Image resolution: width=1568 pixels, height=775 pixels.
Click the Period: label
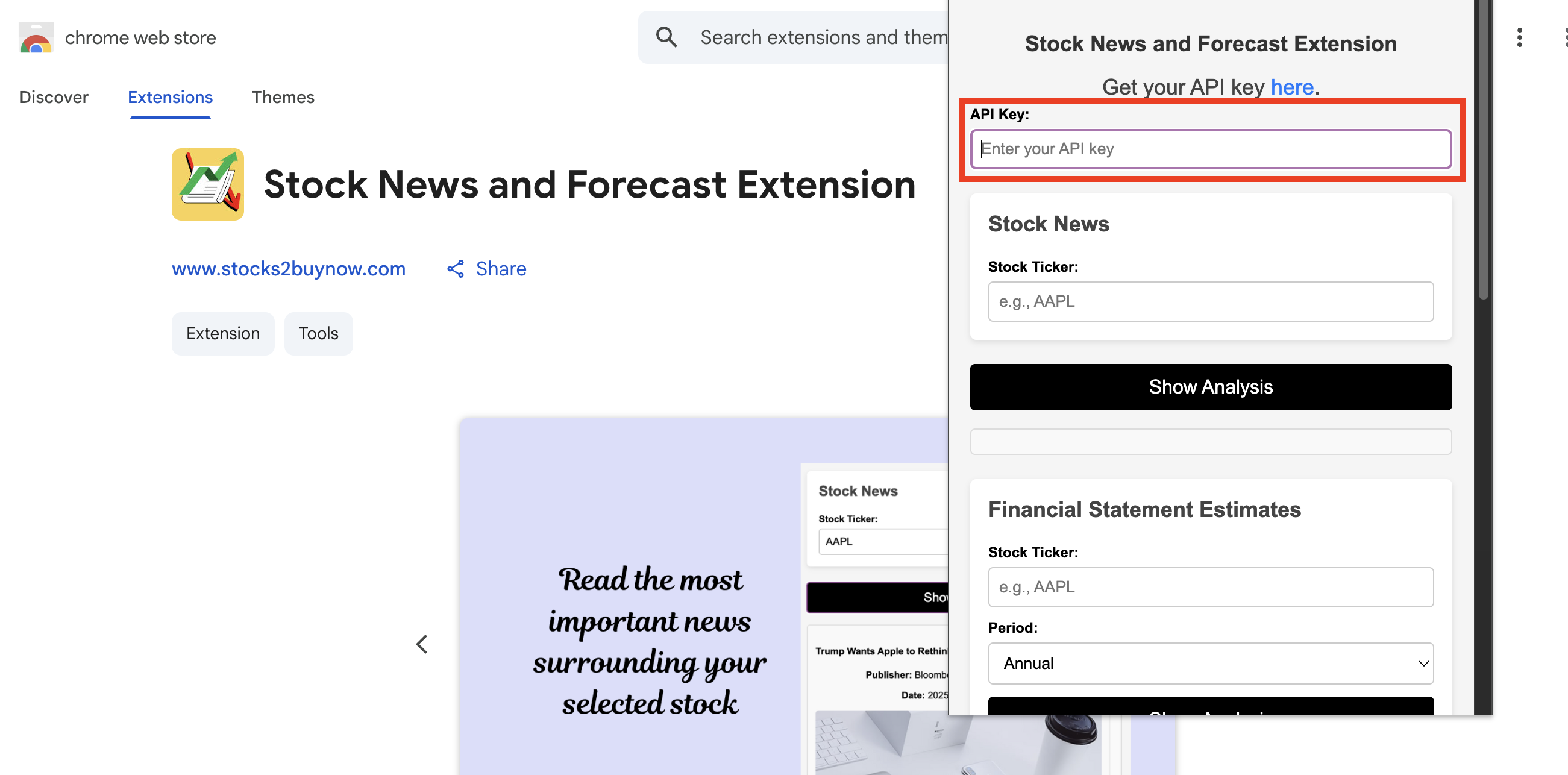coord(1013,628)
